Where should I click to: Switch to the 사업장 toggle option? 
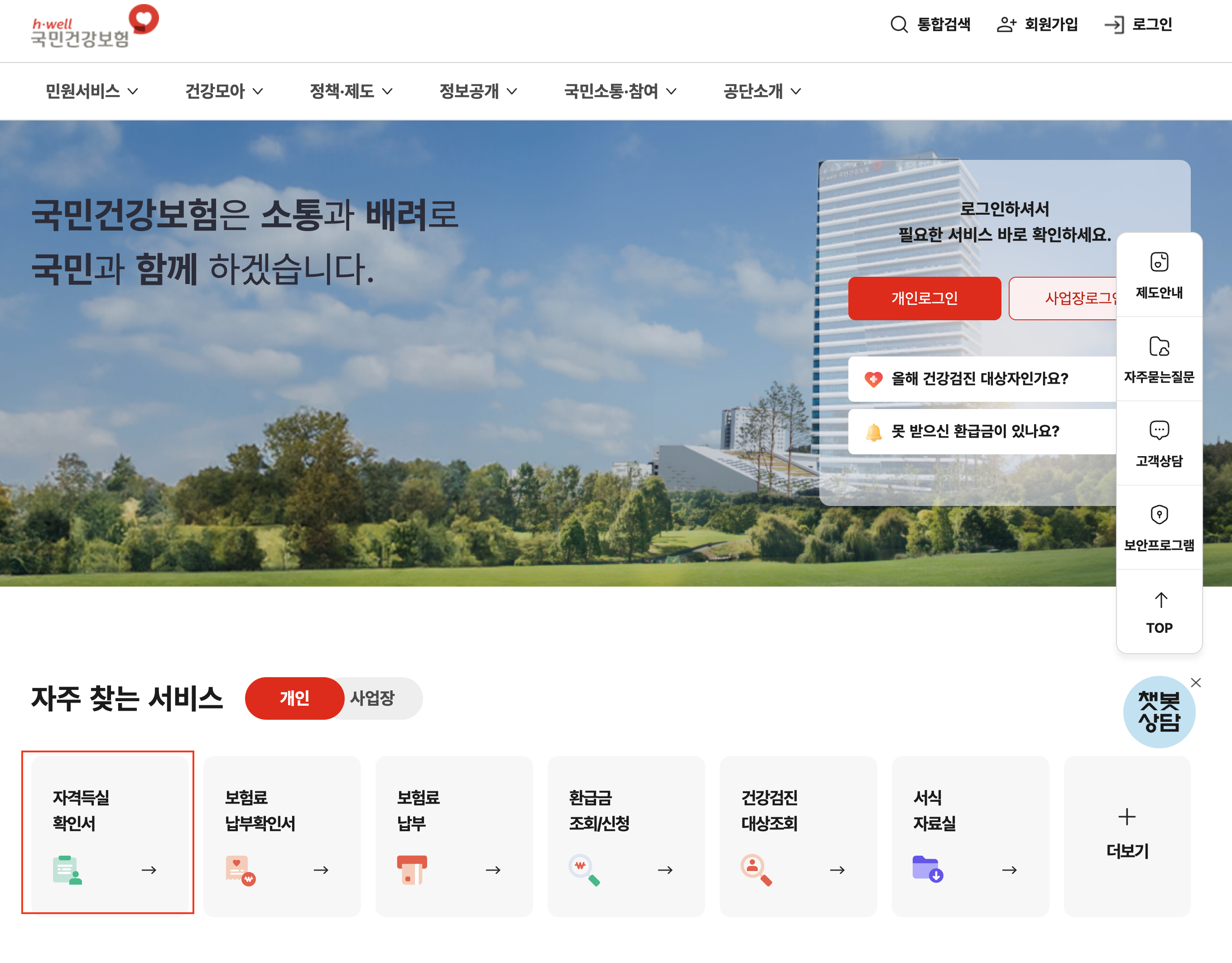tap(372, 698)
